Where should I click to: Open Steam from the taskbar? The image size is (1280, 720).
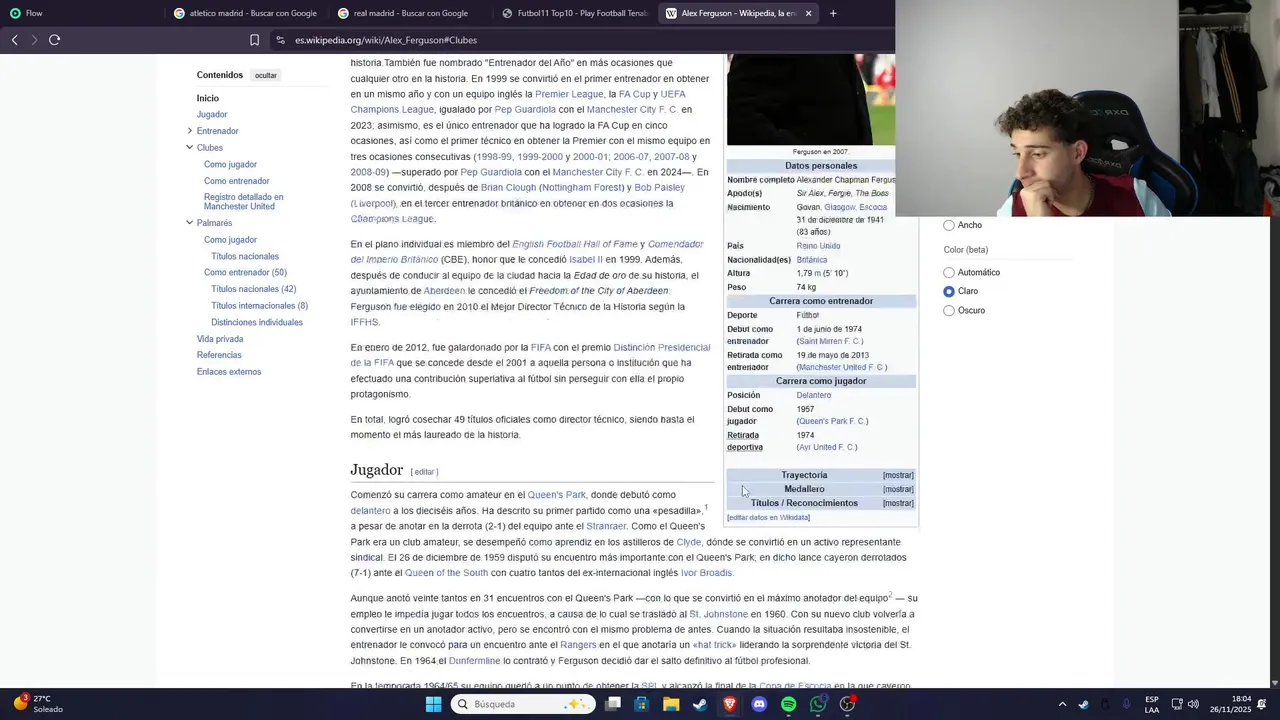(x=700, y=704)
